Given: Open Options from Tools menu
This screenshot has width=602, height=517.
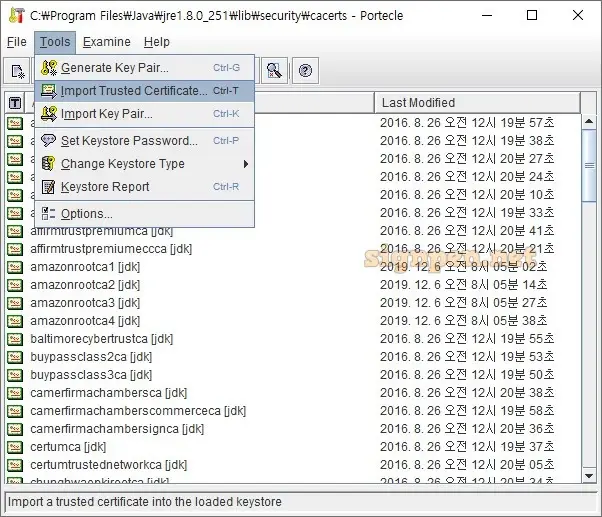Looking at the screenshot, I should [x=144, y=214].
